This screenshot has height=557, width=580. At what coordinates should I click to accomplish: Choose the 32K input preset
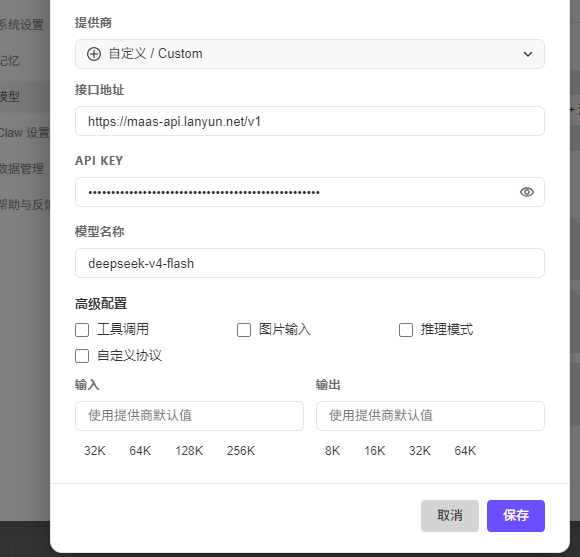(95, 451)
